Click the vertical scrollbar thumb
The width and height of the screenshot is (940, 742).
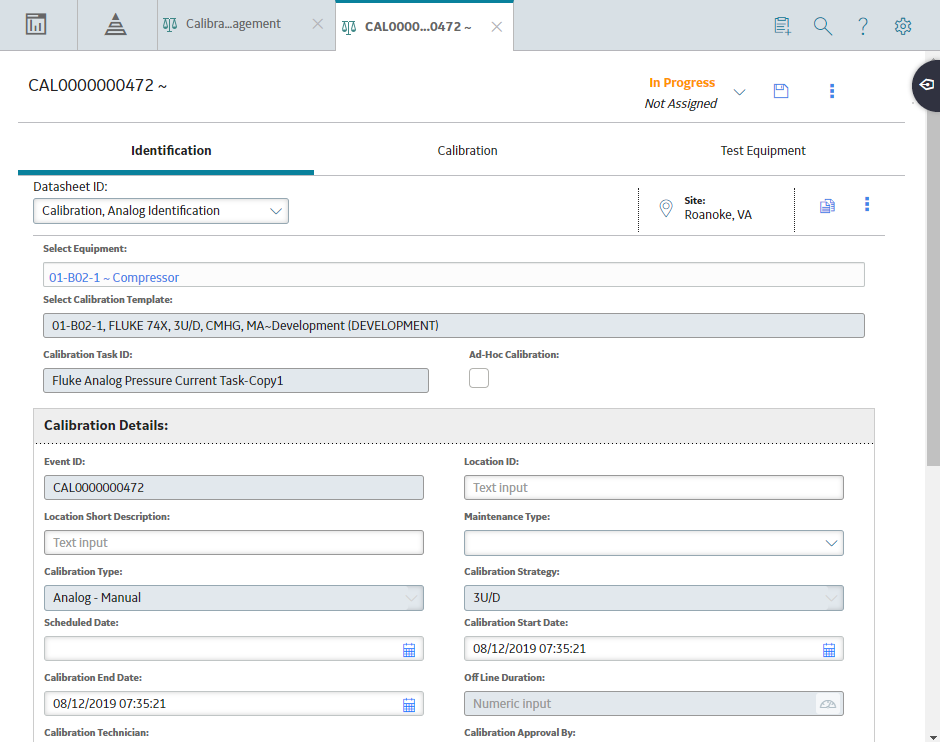[x=933, y=288]
